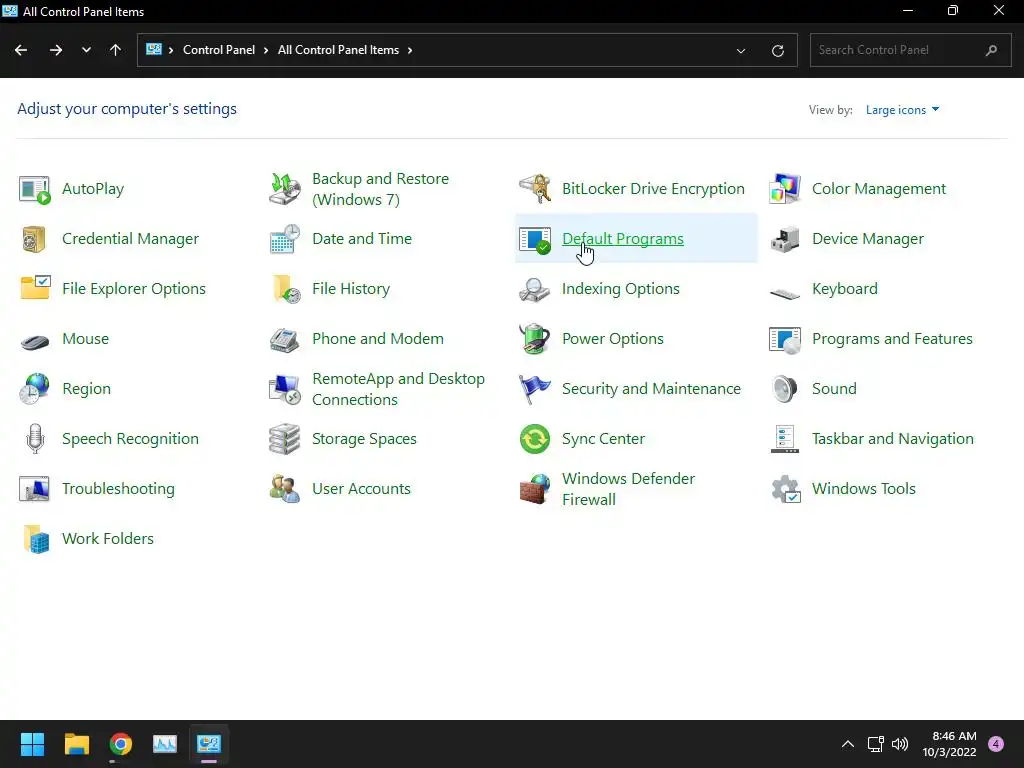This screenshot has width=1024, height=768.
Task: Expand the address bar history dropdown
Action: [741, 50]
